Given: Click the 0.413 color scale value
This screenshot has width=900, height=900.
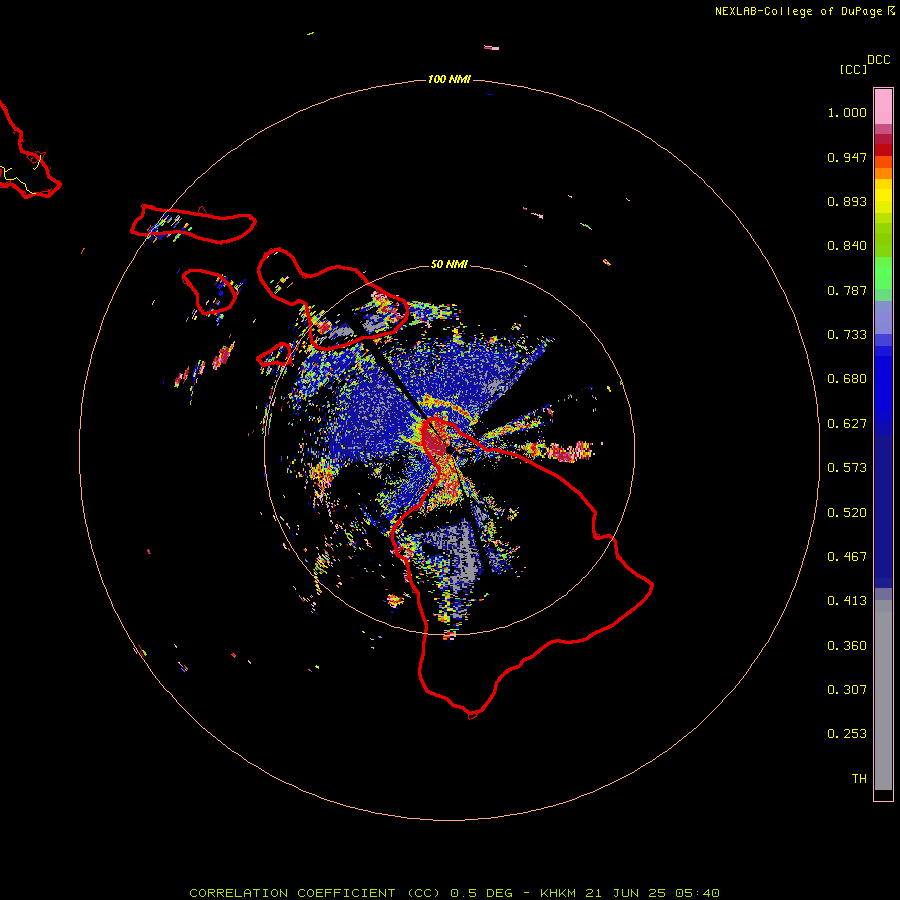Looking at the screenshot, I should click(847, 601).
